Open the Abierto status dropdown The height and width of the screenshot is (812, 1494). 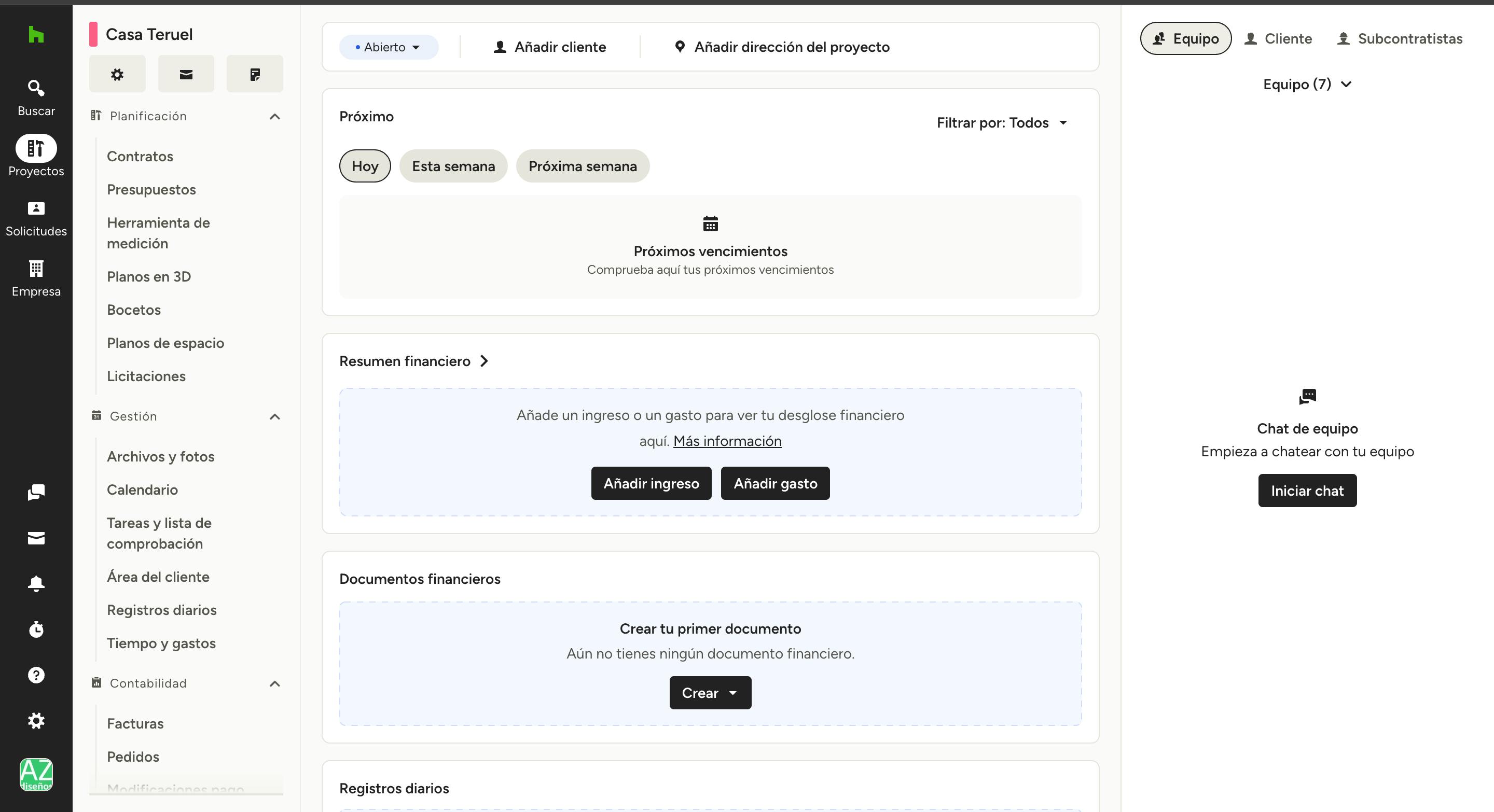[x=388, y=48]
